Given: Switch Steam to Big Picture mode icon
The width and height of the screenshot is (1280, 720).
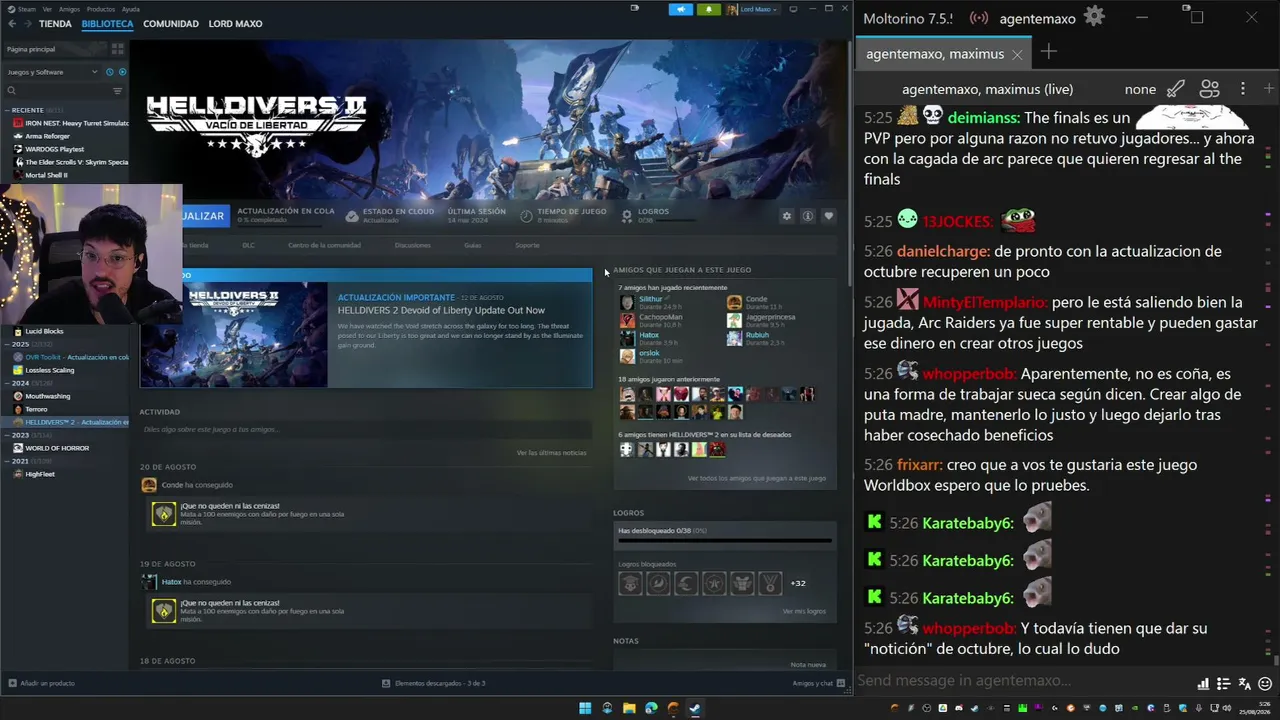Looking at the screenshot, I should click(x=793, y=9).
